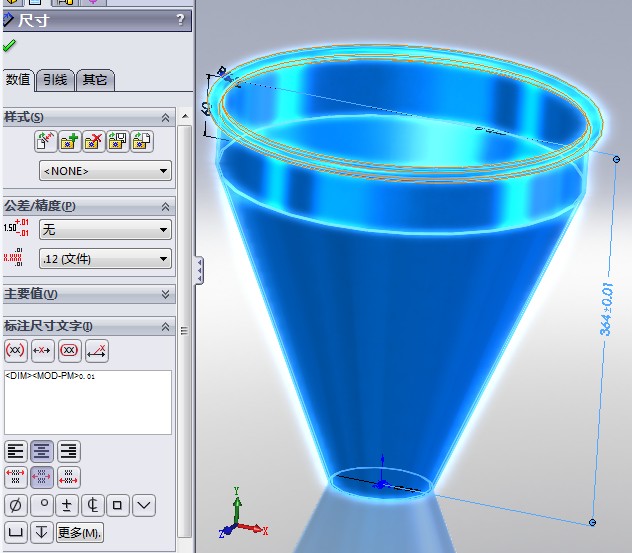632x553 pixels.
Task: Add or update a style icon
Action: point(69,141)
